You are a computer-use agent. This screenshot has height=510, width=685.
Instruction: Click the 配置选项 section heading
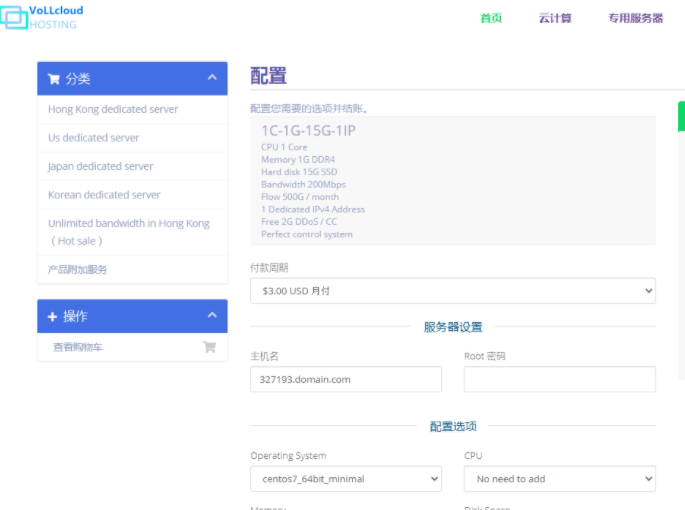tap(453, 426)
